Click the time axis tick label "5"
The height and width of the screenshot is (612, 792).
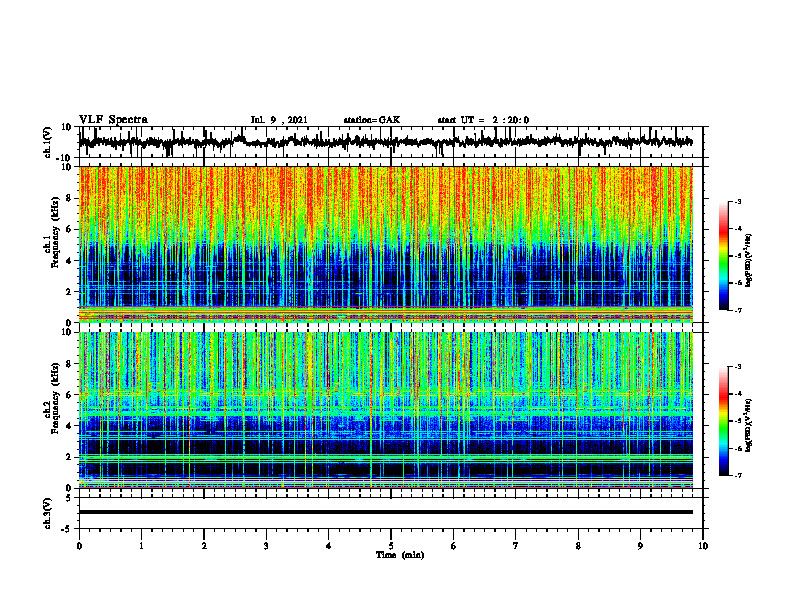point(390,546)
